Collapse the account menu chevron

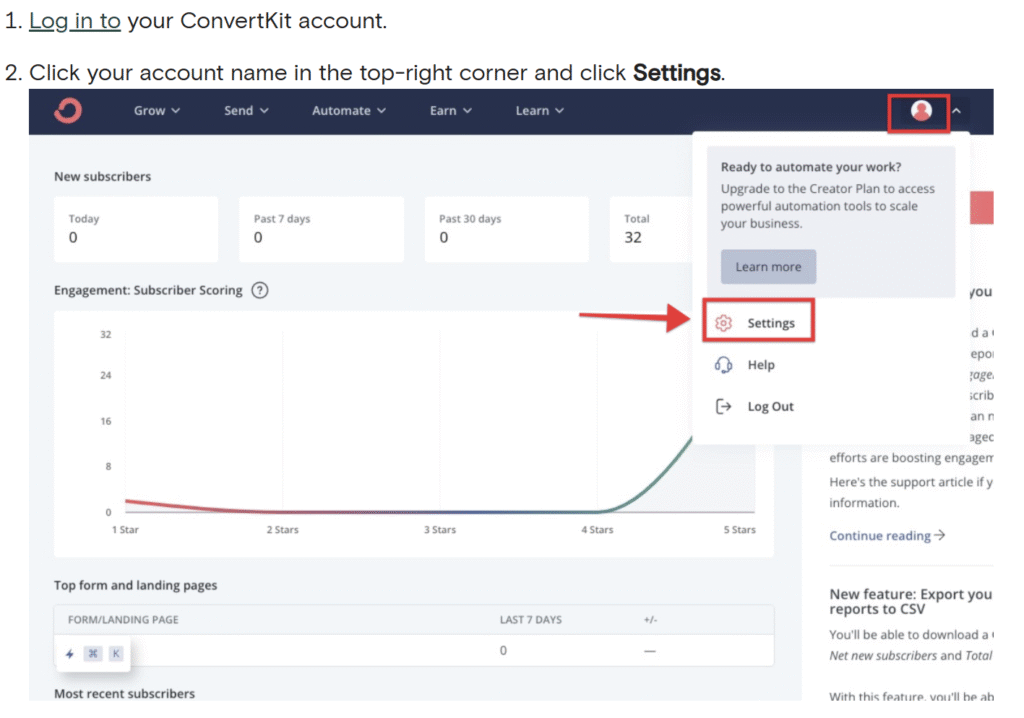pyautogui.click(x=957, y=111)
